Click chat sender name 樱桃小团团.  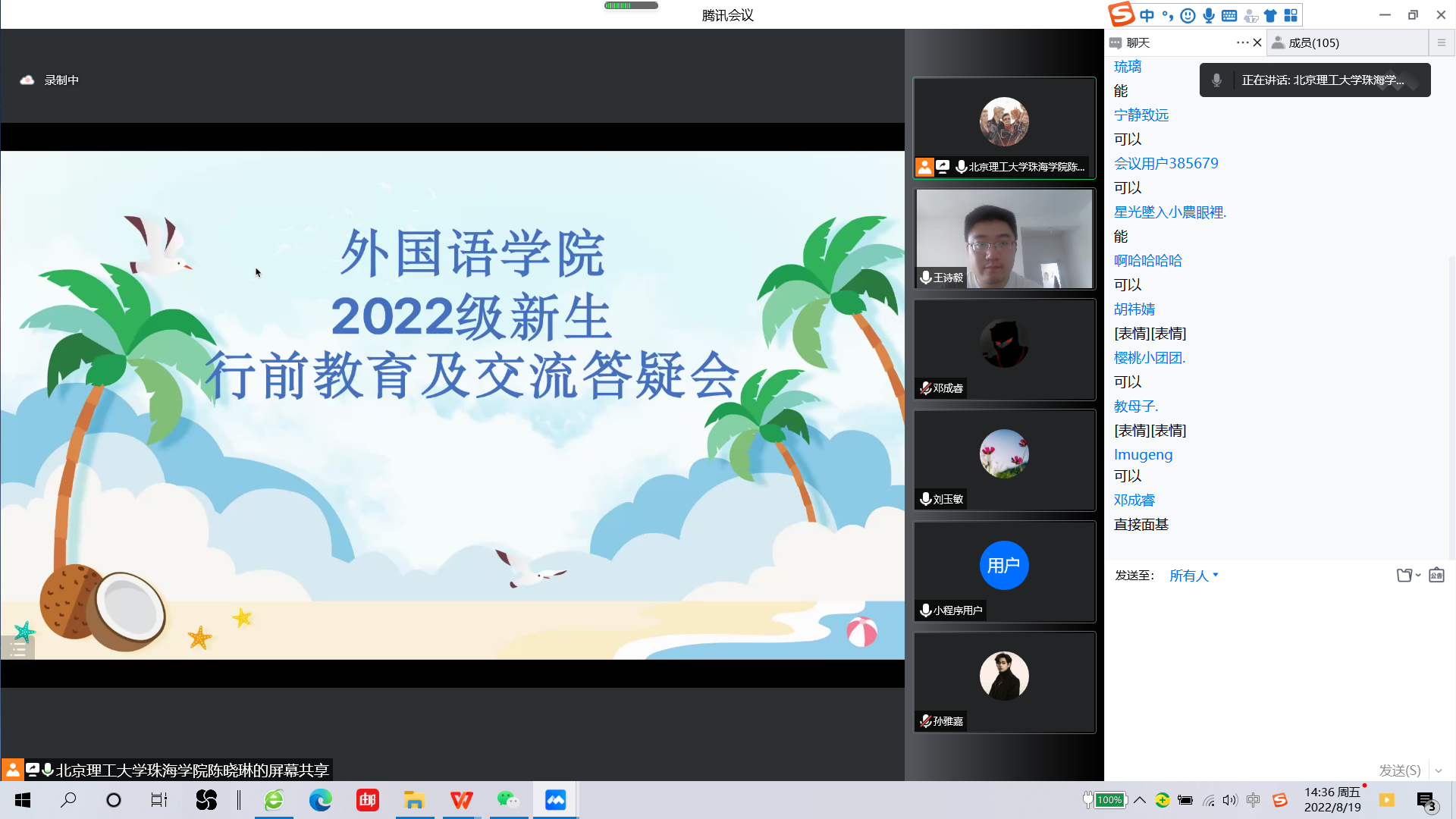(1150, 358)
